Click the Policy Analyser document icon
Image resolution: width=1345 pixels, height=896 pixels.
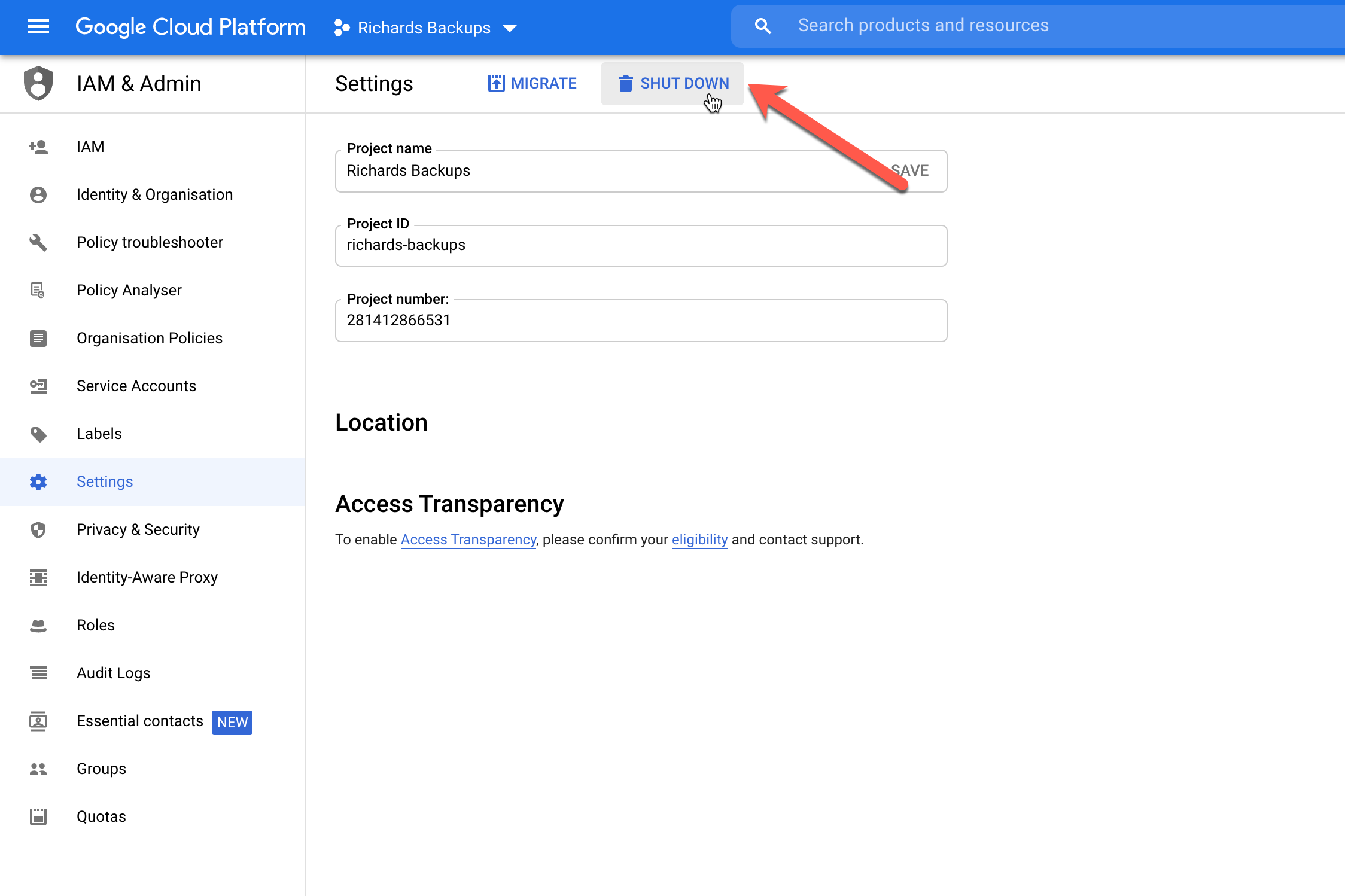38,290
